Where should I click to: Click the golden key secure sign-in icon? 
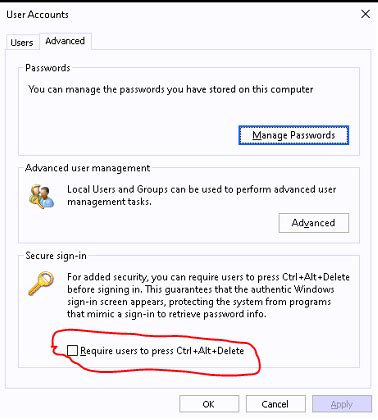pos(41,283)
